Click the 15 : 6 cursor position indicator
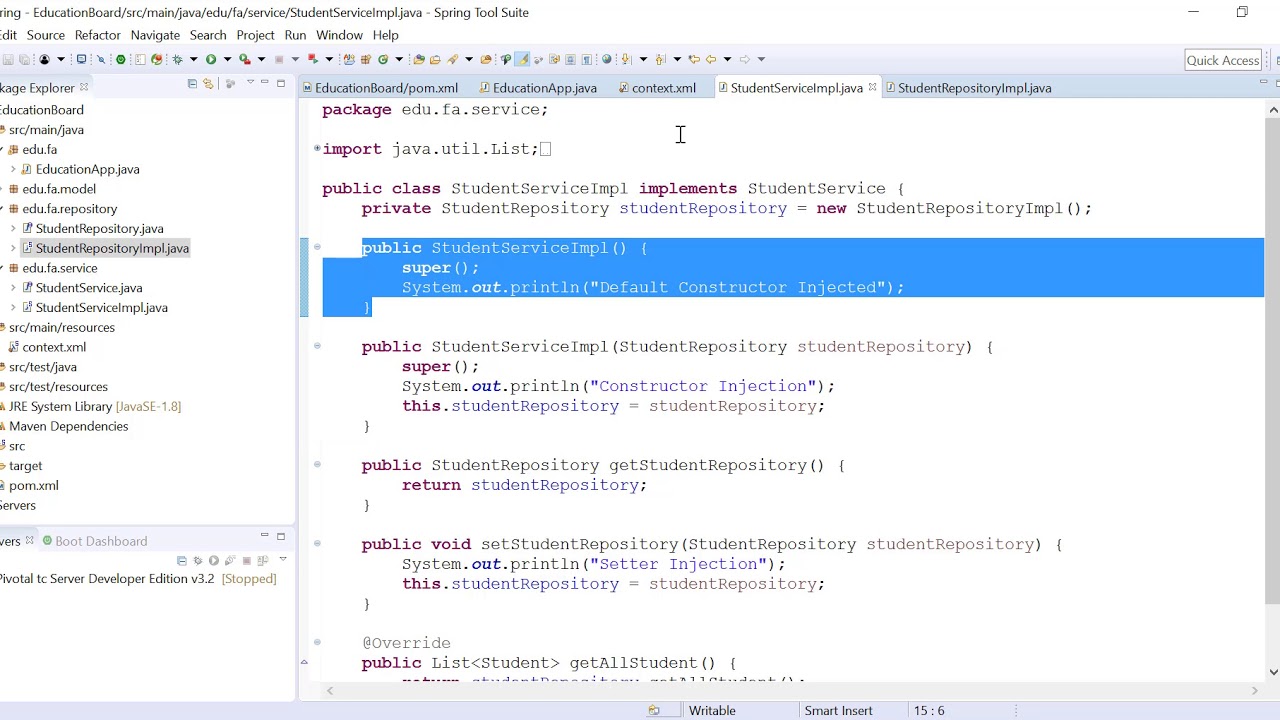The width and height of the screenshot is (1280, 720). (x=928, y=710)
